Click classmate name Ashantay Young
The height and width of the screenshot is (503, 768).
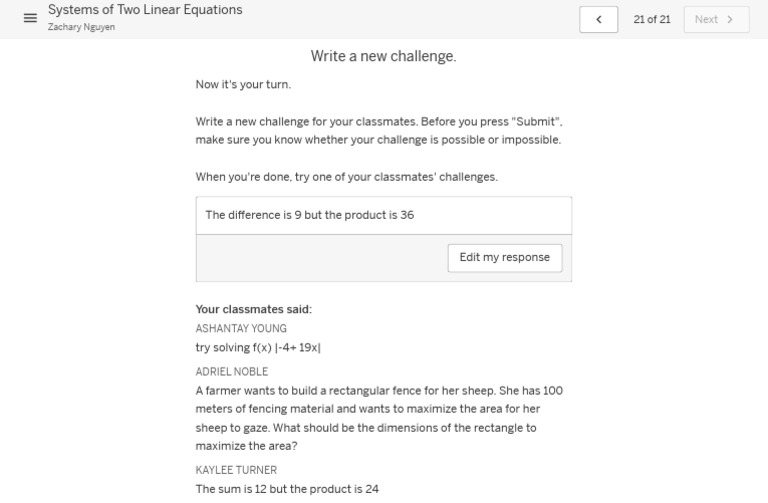point(241,329)
